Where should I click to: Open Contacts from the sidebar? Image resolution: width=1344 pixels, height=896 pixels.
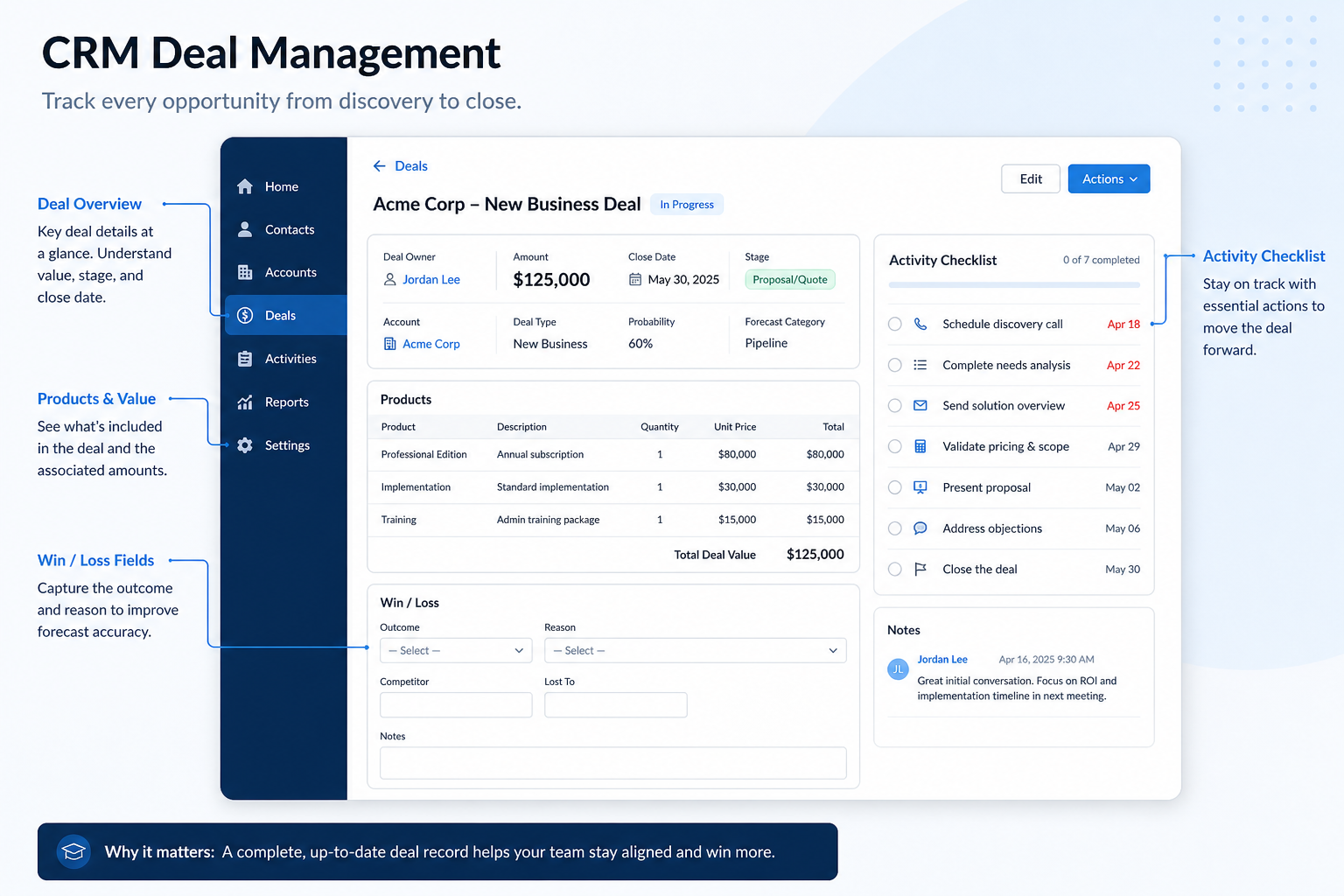click(x=285, y=229)
